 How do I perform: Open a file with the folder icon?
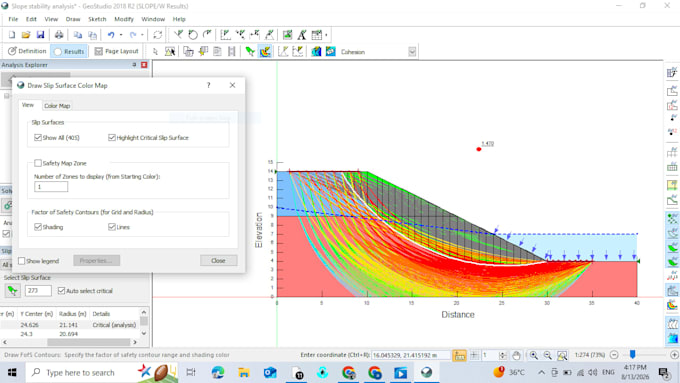(26, 35)
